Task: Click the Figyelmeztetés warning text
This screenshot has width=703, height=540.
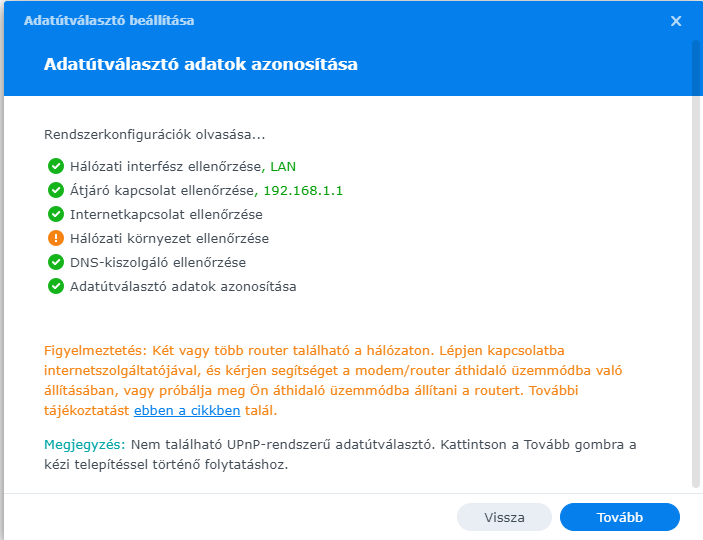Action: pyautogui.click(x=333, y=380)
